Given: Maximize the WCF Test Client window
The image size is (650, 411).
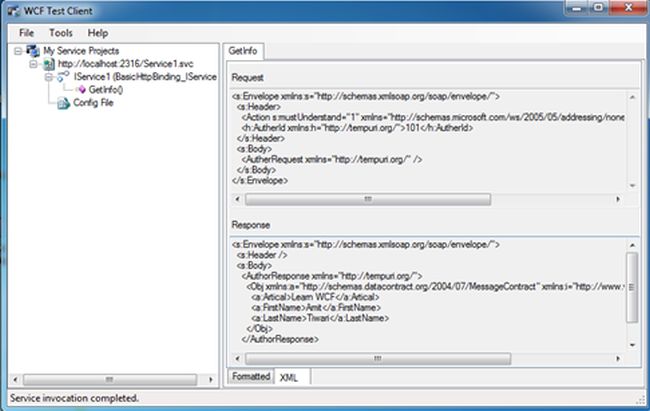Looking at the screenshot, I should point(599,7).
